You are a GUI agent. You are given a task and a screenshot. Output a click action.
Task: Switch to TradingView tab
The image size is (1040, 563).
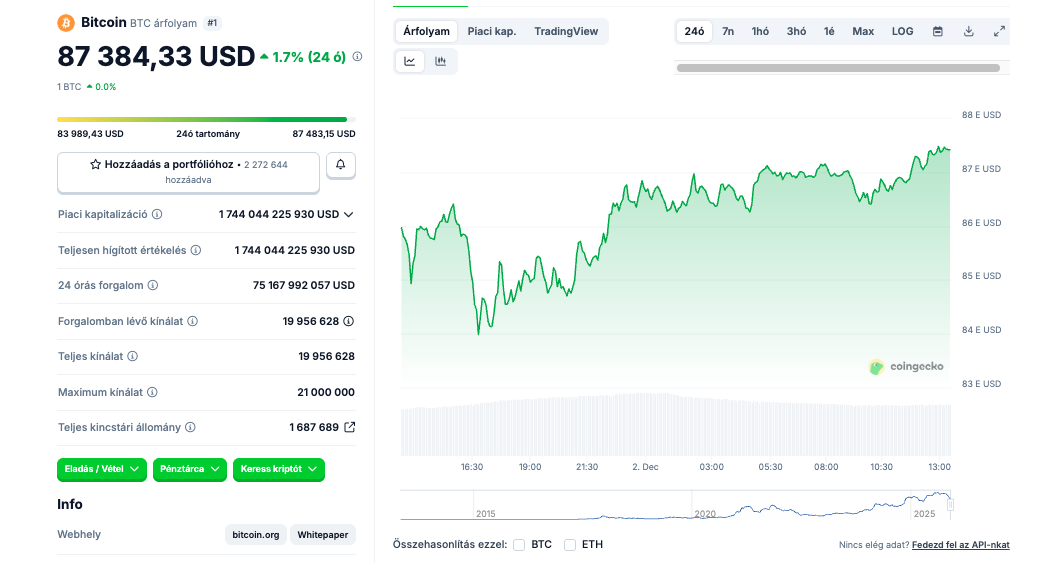tap(566, 31)
